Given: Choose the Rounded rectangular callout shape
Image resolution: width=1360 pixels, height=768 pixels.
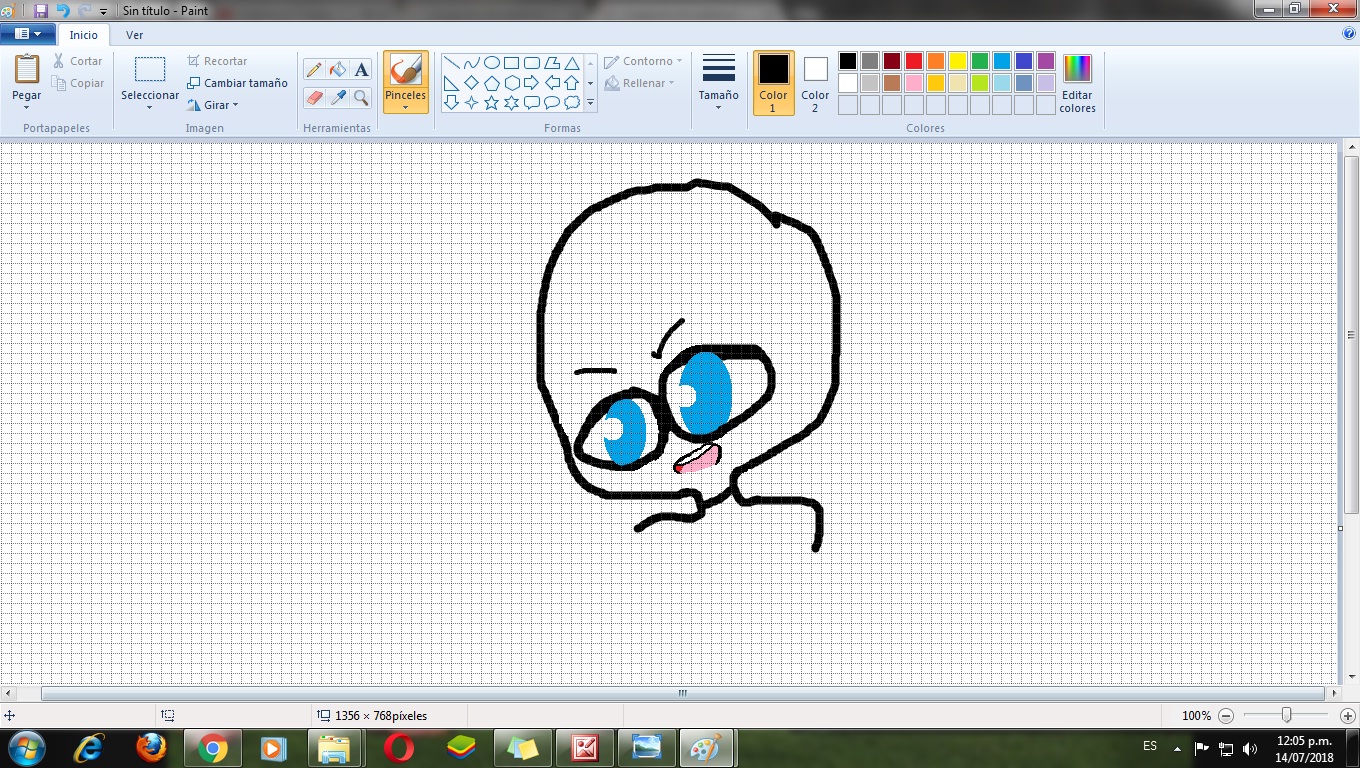Looking at the screenshot, I should 532,102.
